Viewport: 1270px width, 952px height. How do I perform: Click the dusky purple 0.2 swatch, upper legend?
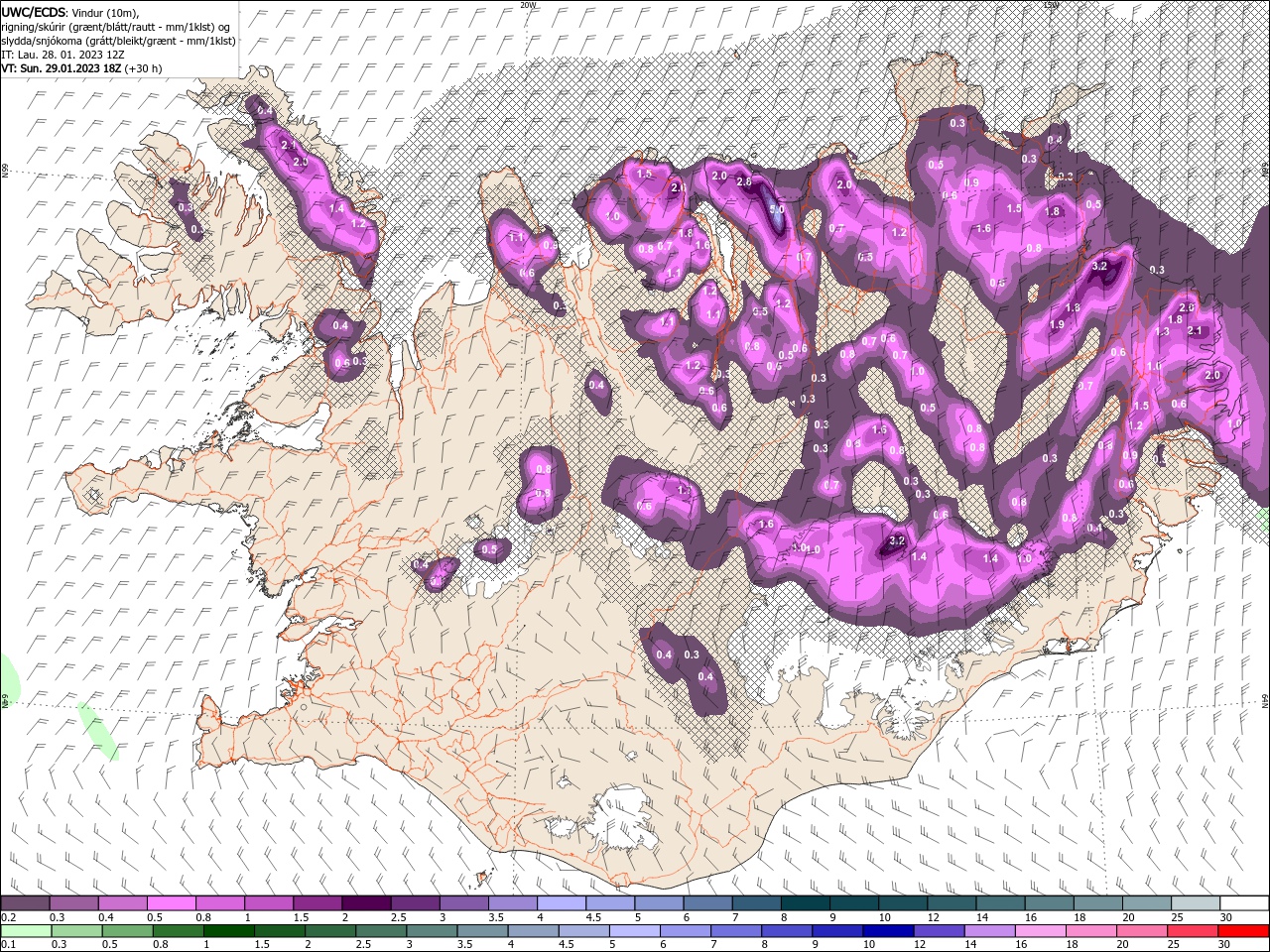coord(26,902)
